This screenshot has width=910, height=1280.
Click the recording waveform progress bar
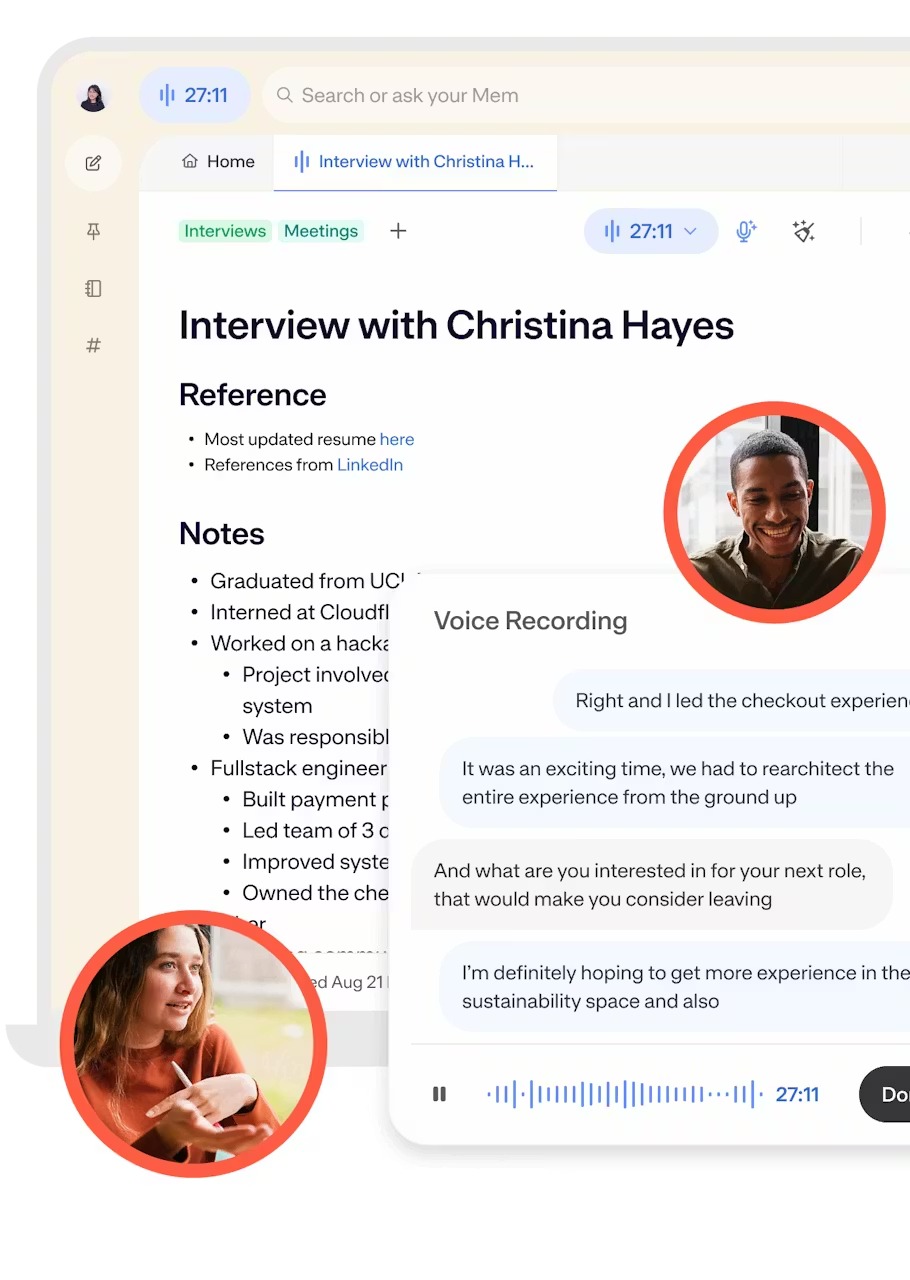[625, 1094]
